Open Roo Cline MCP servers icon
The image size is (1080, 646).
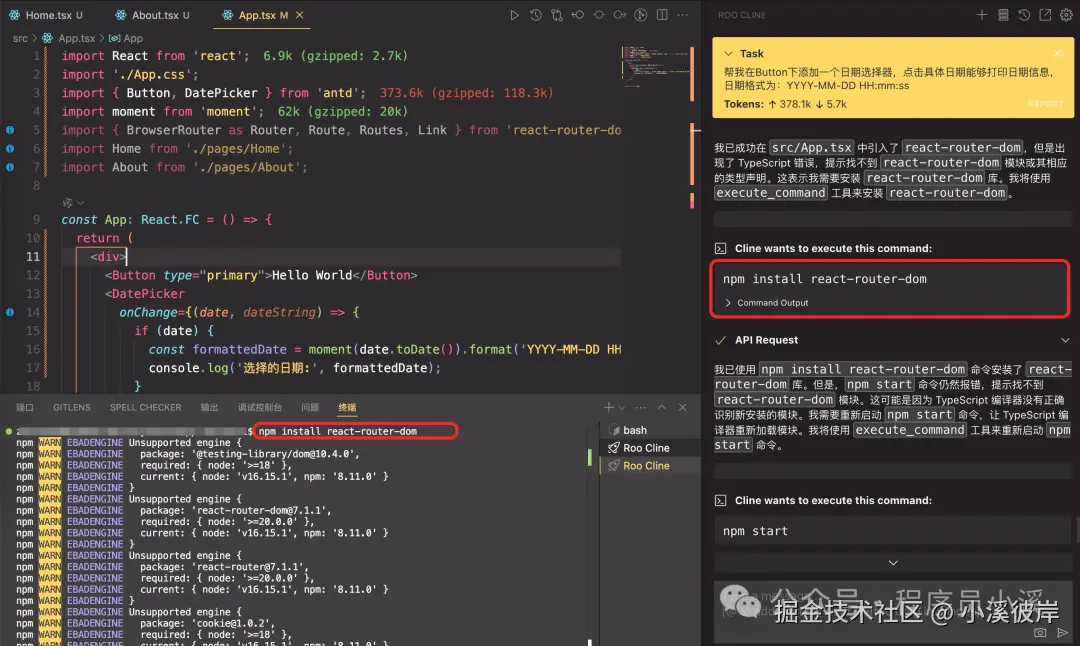pyautogui.click(x=1003, y=15)
